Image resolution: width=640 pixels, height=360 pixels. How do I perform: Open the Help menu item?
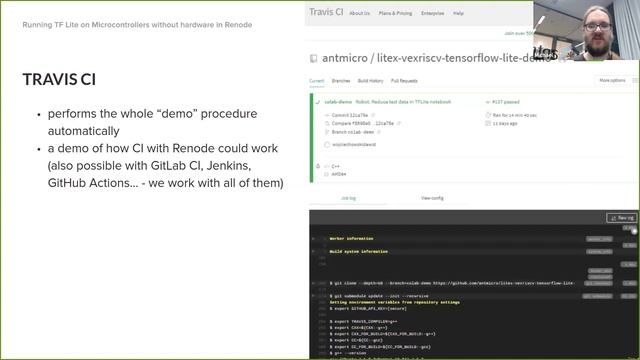pyautogui.click(x=458, y=13)
